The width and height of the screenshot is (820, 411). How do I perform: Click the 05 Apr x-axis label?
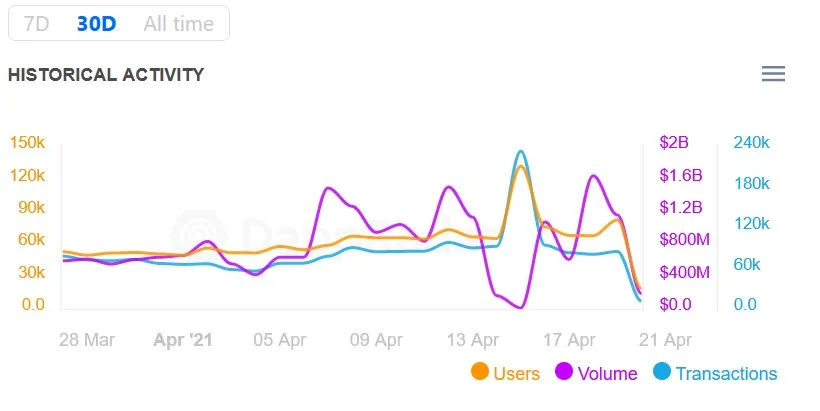pyautogui.click(x=279, y=339)
